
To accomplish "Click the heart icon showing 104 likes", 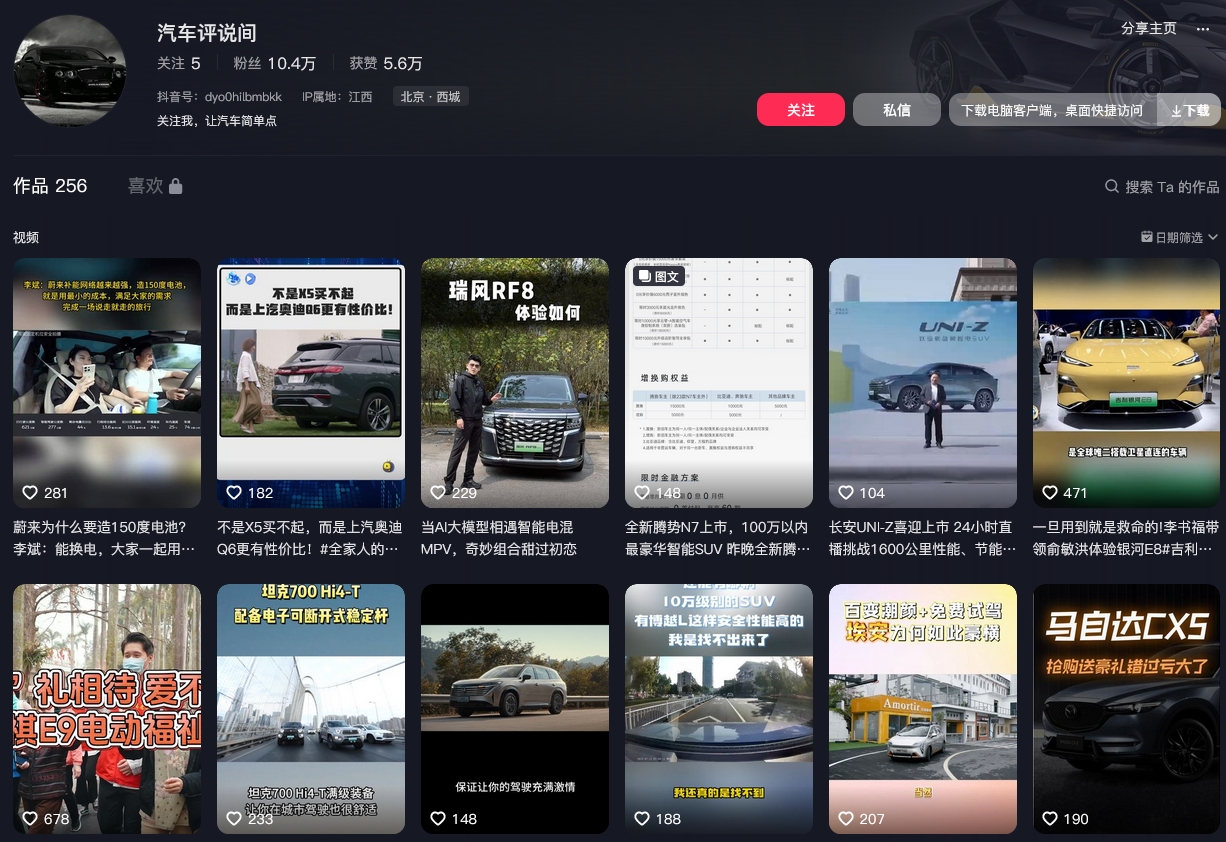I will [x=846, y=493].
